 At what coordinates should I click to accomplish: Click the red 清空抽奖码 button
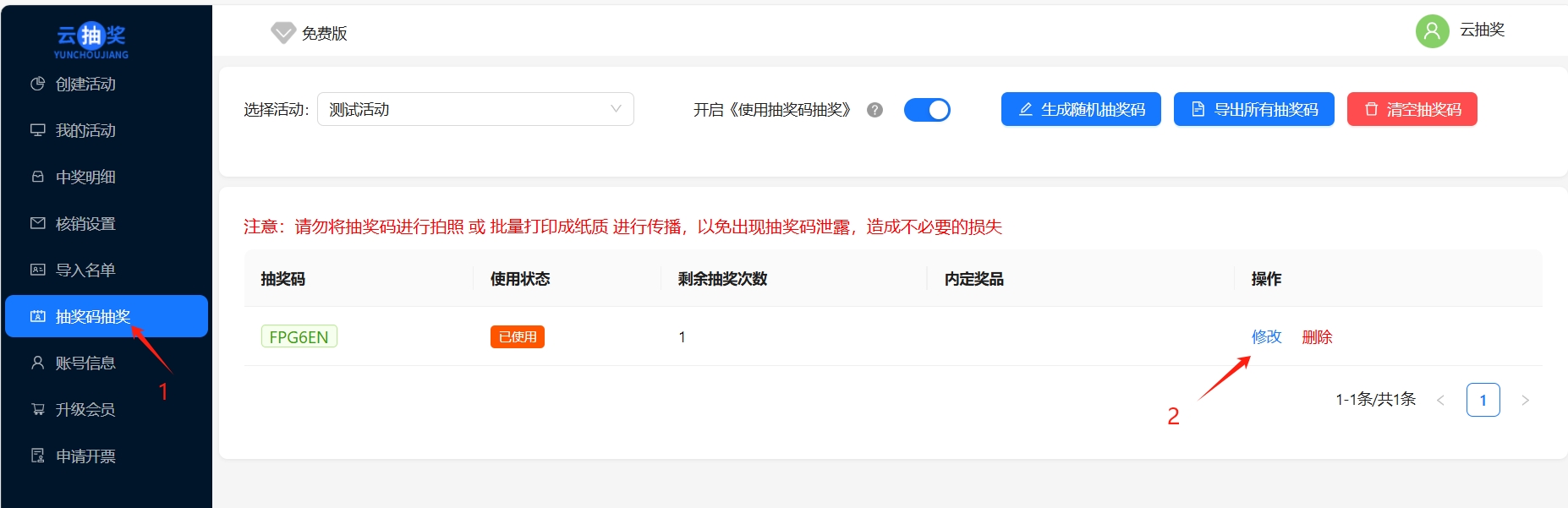(1412, 109)
